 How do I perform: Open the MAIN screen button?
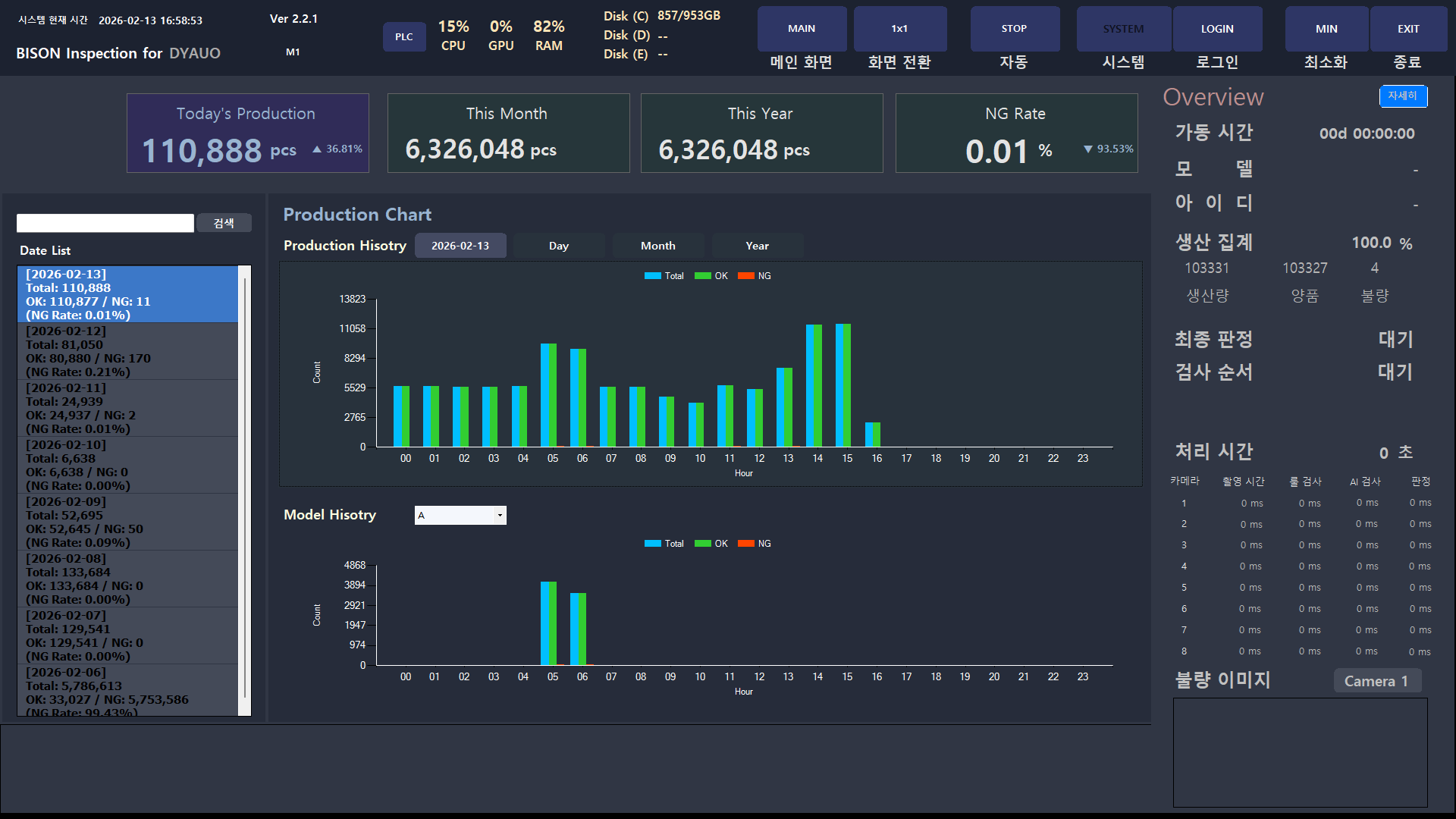802,29
